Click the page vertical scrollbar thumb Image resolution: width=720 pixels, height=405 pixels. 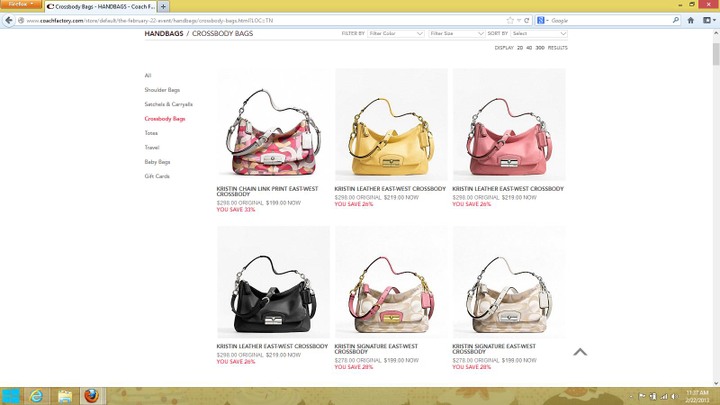pyautogui.click(x=716, y=54)
